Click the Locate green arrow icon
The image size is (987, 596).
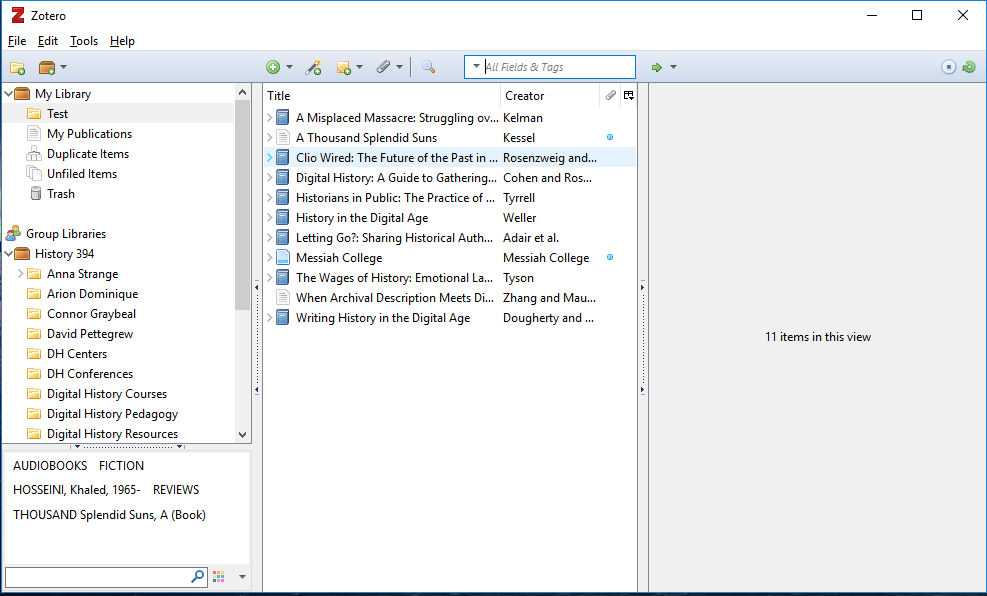coord(657,67)
